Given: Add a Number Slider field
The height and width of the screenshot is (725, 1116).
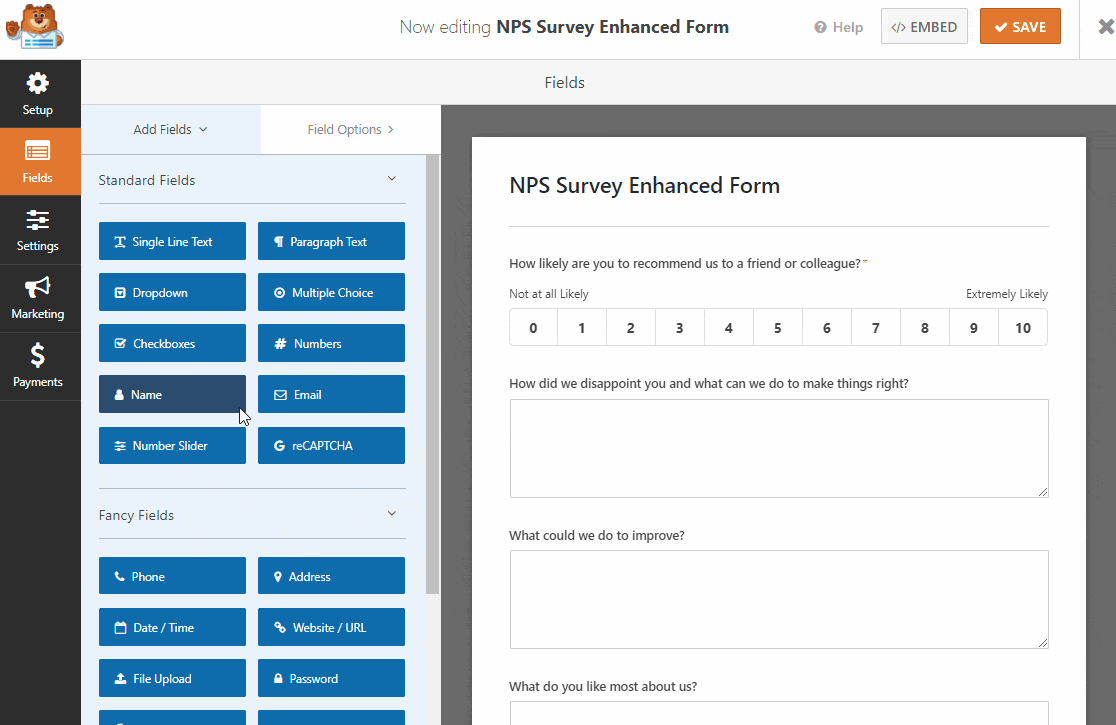Looking at the screenshot, I should (x=172, y=445).
